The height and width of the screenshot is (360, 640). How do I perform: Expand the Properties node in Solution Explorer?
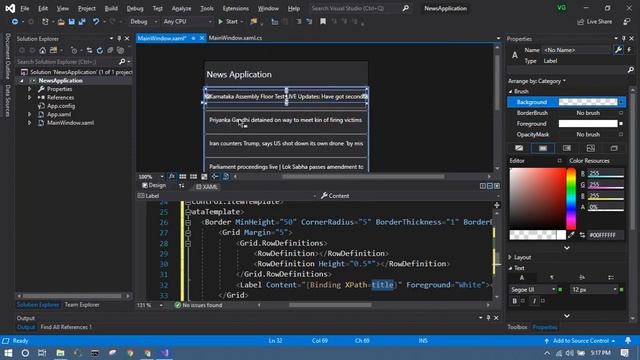[x=29, y=89]
